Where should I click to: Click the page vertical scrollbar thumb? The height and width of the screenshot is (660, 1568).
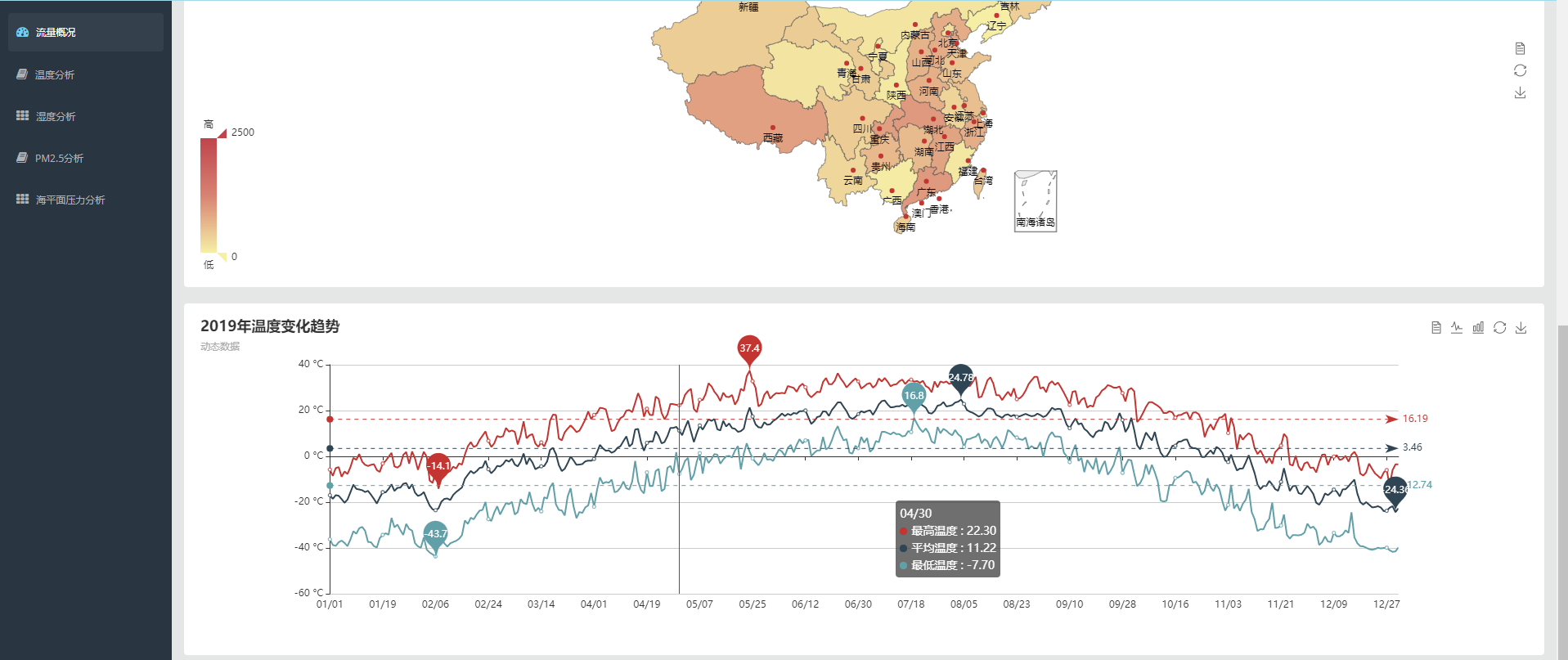[1562, 491]
